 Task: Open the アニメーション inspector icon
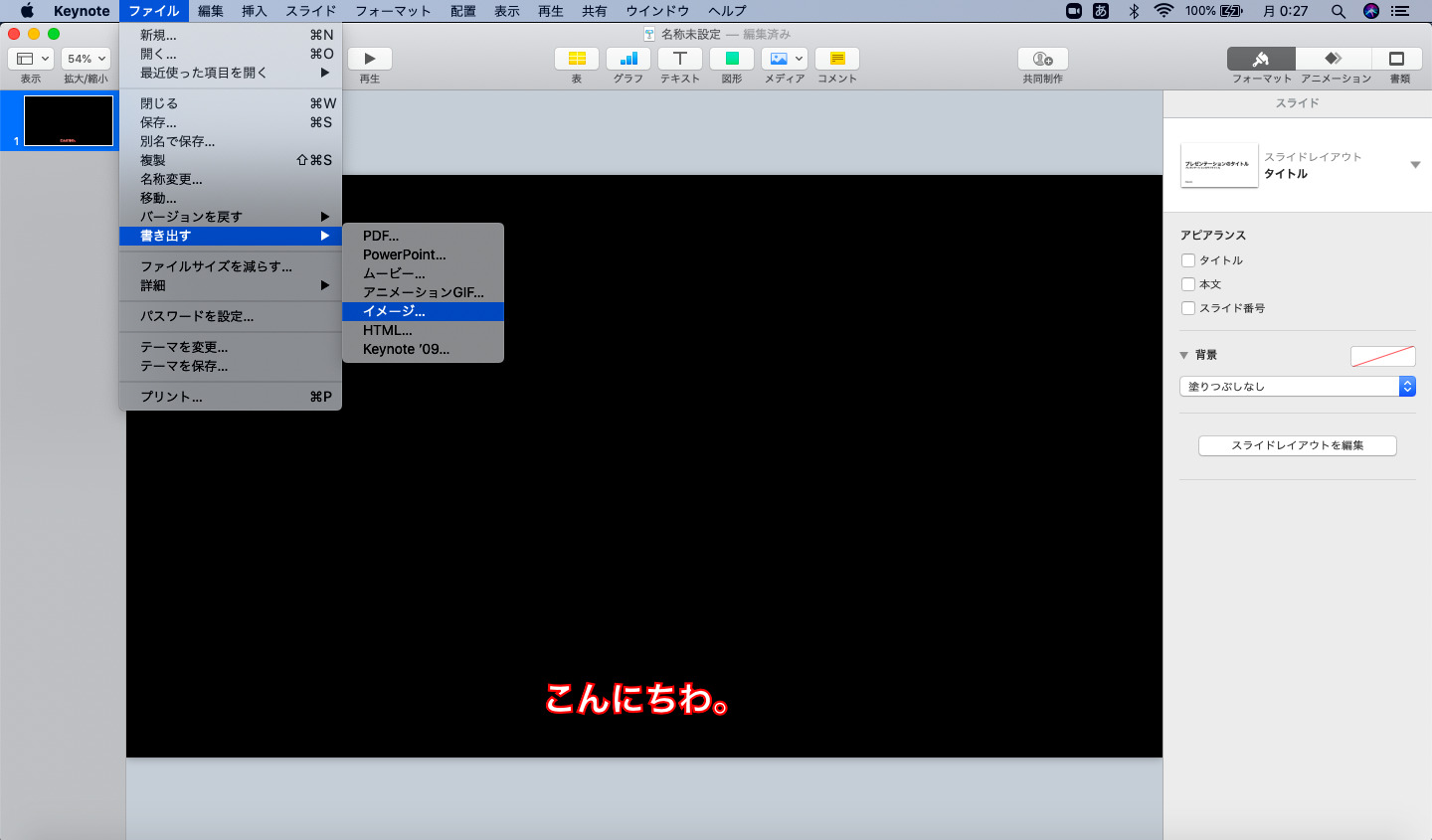pos(1334,59)
